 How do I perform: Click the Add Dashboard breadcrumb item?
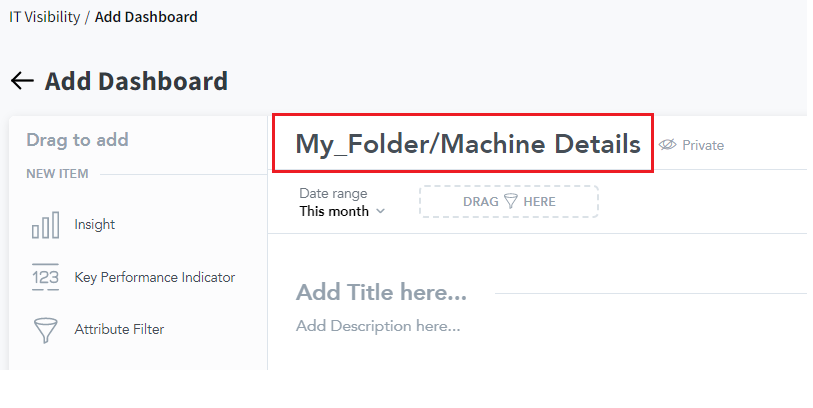coord(146,17)
